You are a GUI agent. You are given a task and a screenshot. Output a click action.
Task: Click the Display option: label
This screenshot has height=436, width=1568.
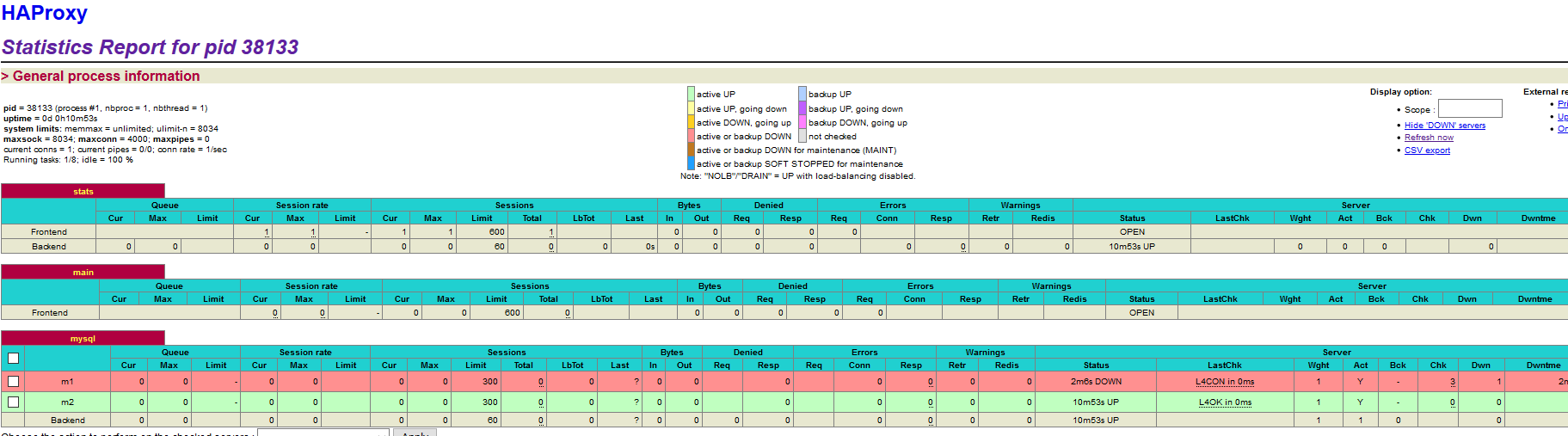pos(1400,91)
